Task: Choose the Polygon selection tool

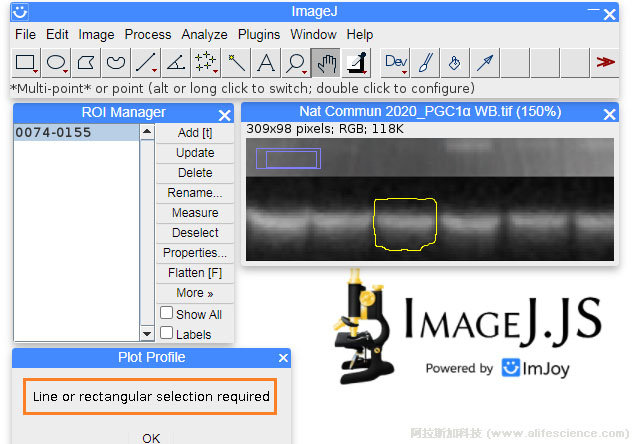Action: pyautogui.click(x=86, y=63)
